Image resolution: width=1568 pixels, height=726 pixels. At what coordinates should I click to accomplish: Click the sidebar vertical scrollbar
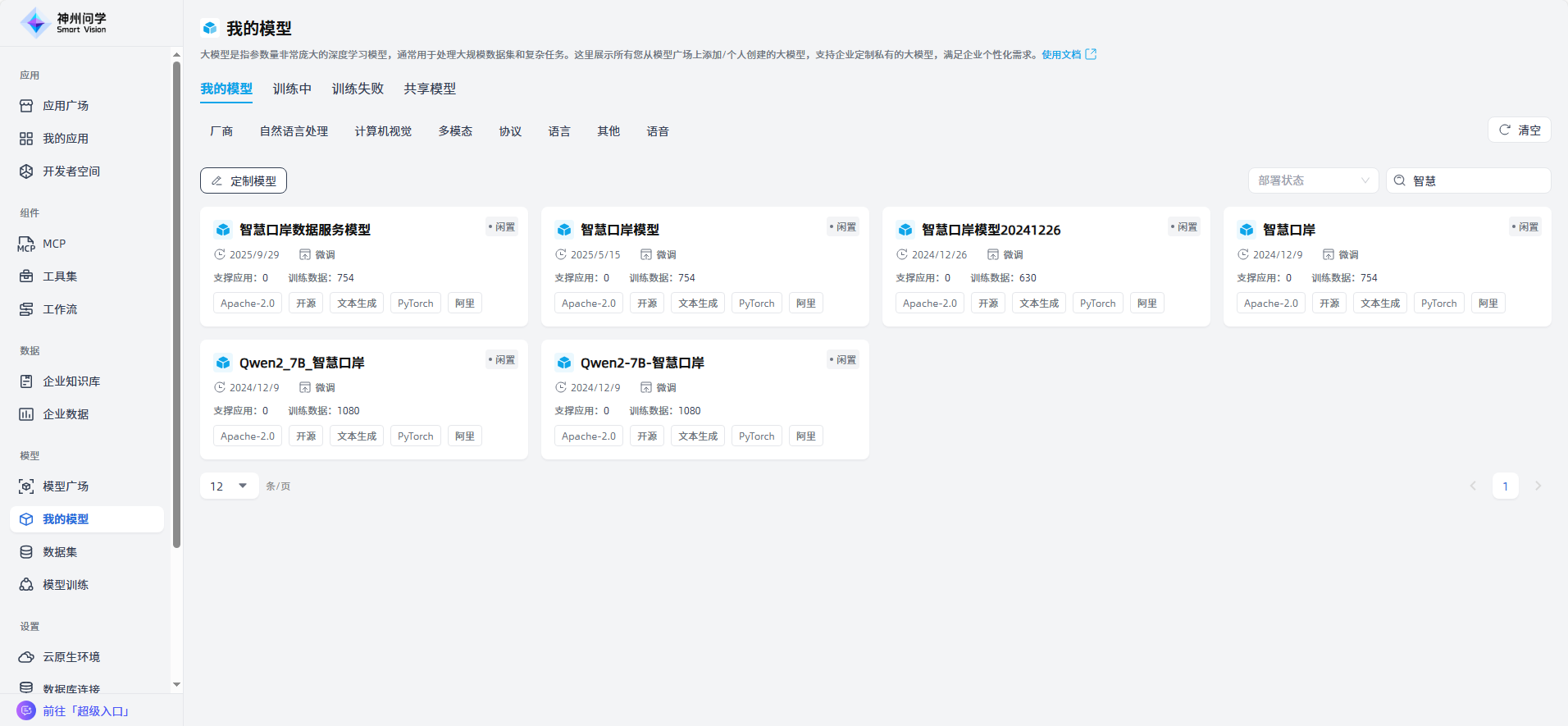click(x=176, y=304)
